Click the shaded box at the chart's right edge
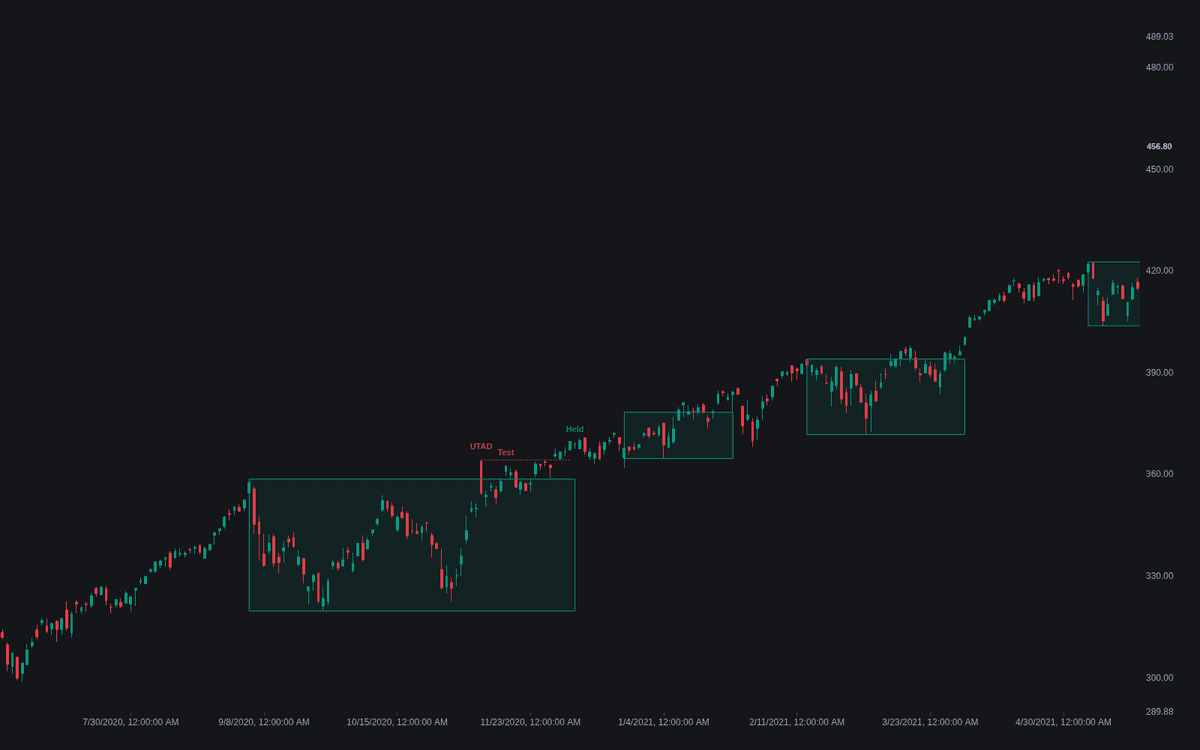1200x750 pixels. 1114,294
